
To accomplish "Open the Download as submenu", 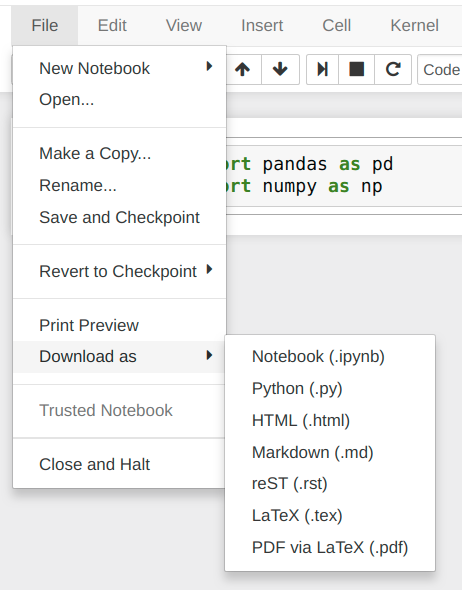I will [x=120, y=356].
